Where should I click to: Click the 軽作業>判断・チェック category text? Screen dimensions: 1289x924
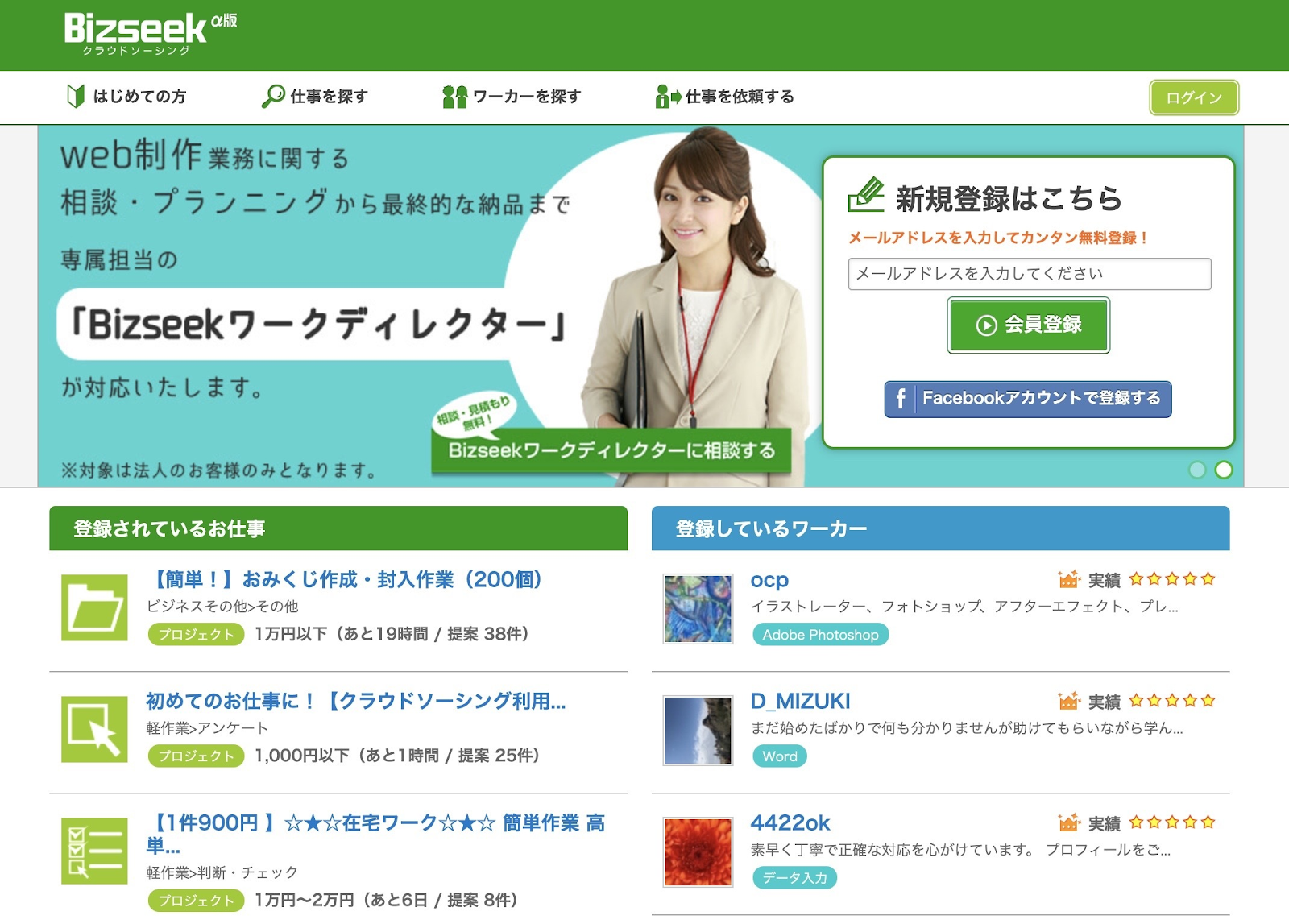(x=222, y=872)
